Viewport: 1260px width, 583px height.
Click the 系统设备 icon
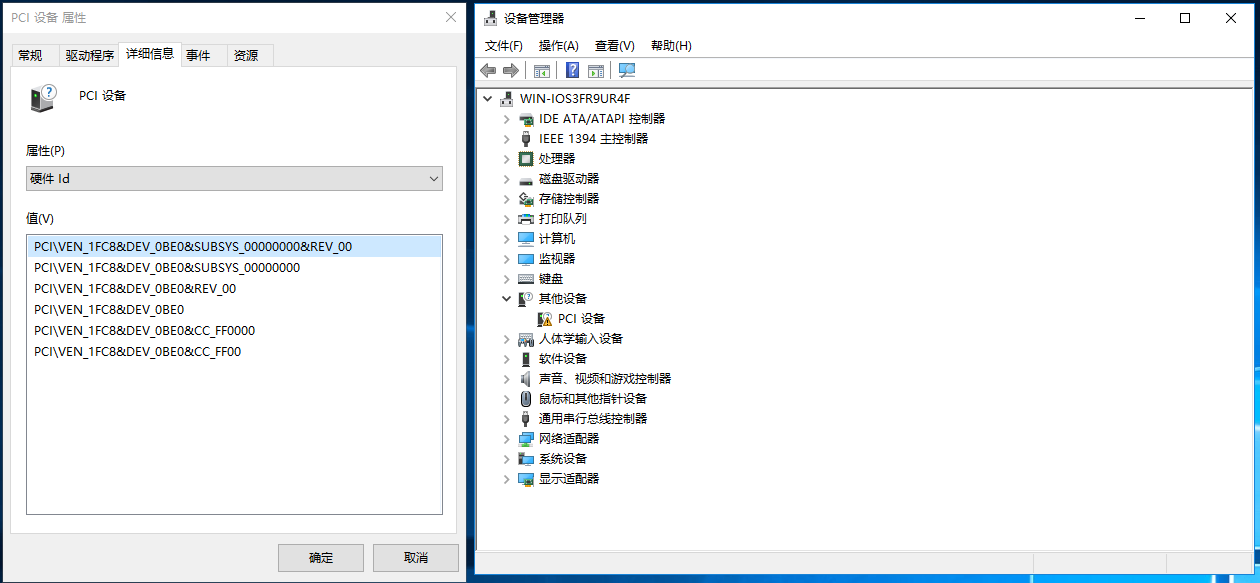point(526,458)
